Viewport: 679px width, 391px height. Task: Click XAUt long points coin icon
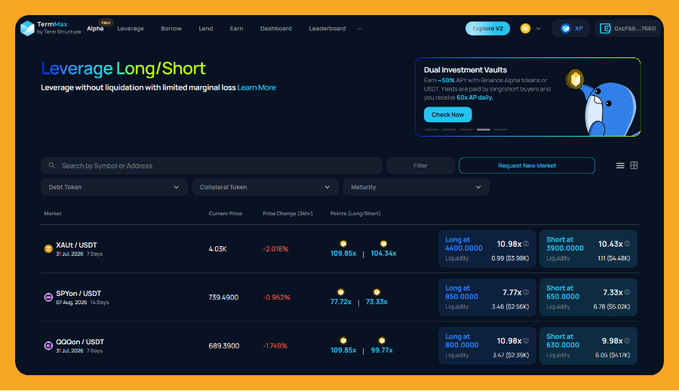click(x=343, y=244)
